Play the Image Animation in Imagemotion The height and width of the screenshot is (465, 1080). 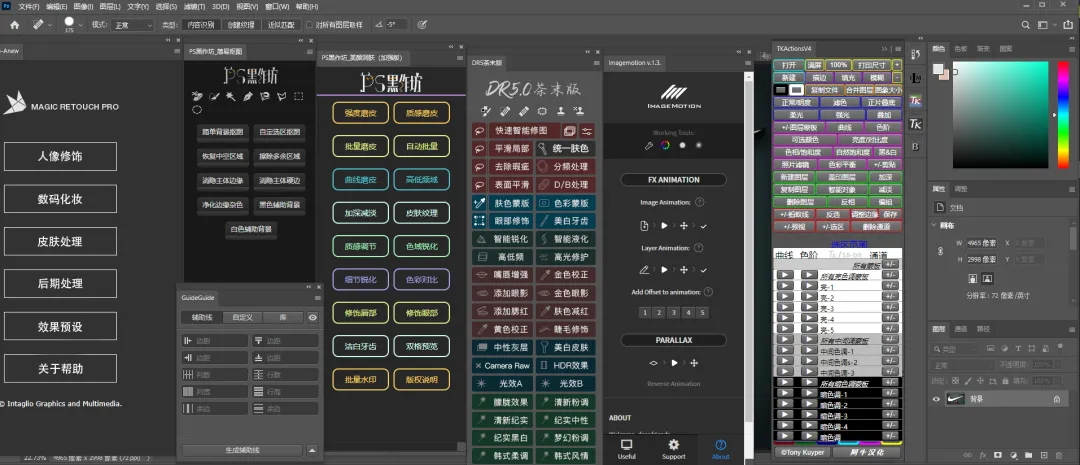665,225
